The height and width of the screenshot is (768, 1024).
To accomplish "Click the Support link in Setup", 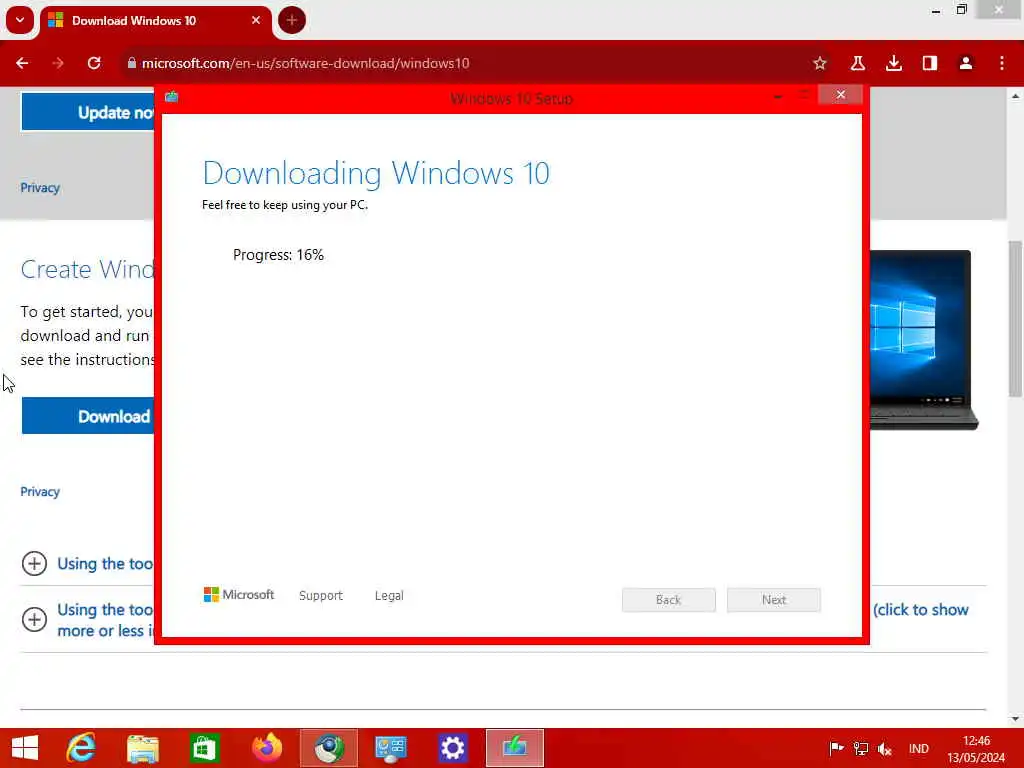I will (321, 596).
